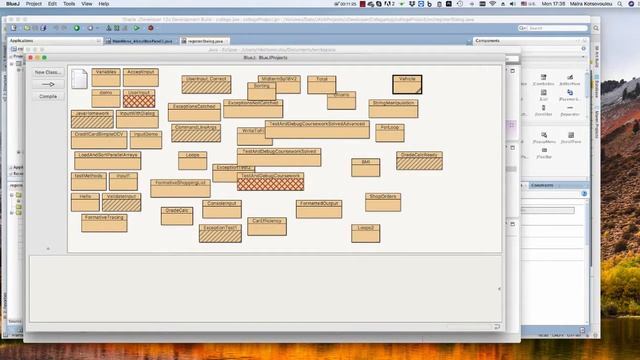This screenshot has height=360, width=640.
Task: Click the Spotlight magnifier in macOS menu bar
Action: click(620, 4)
